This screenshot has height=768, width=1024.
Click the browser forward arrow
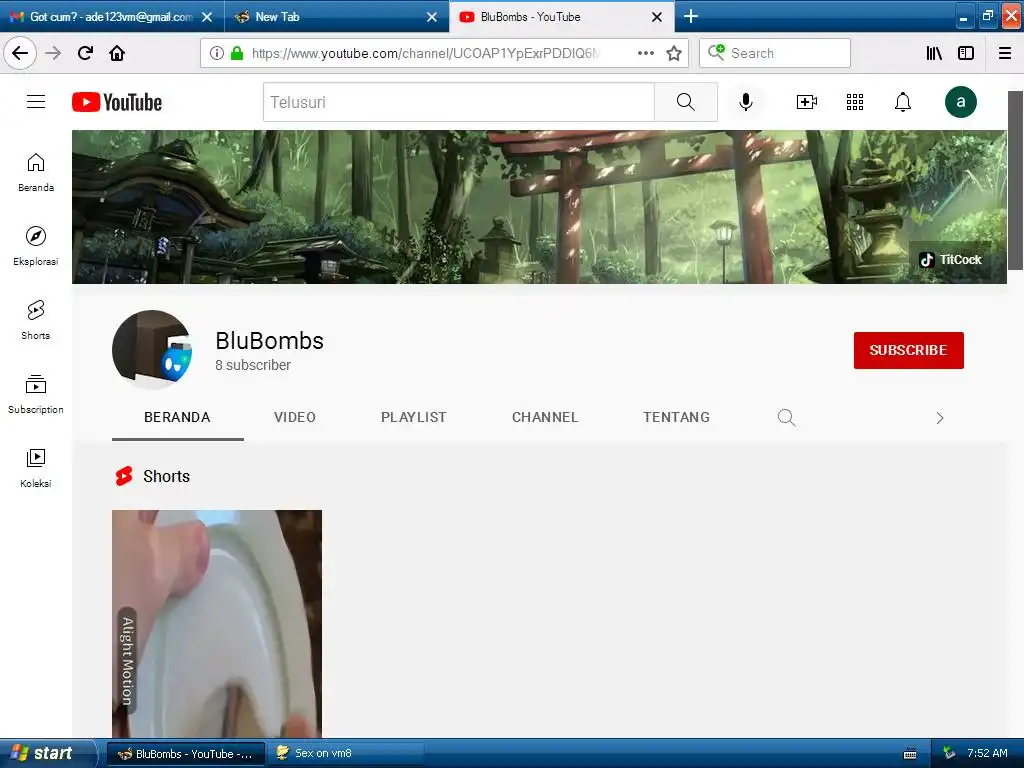pos(54,53)
